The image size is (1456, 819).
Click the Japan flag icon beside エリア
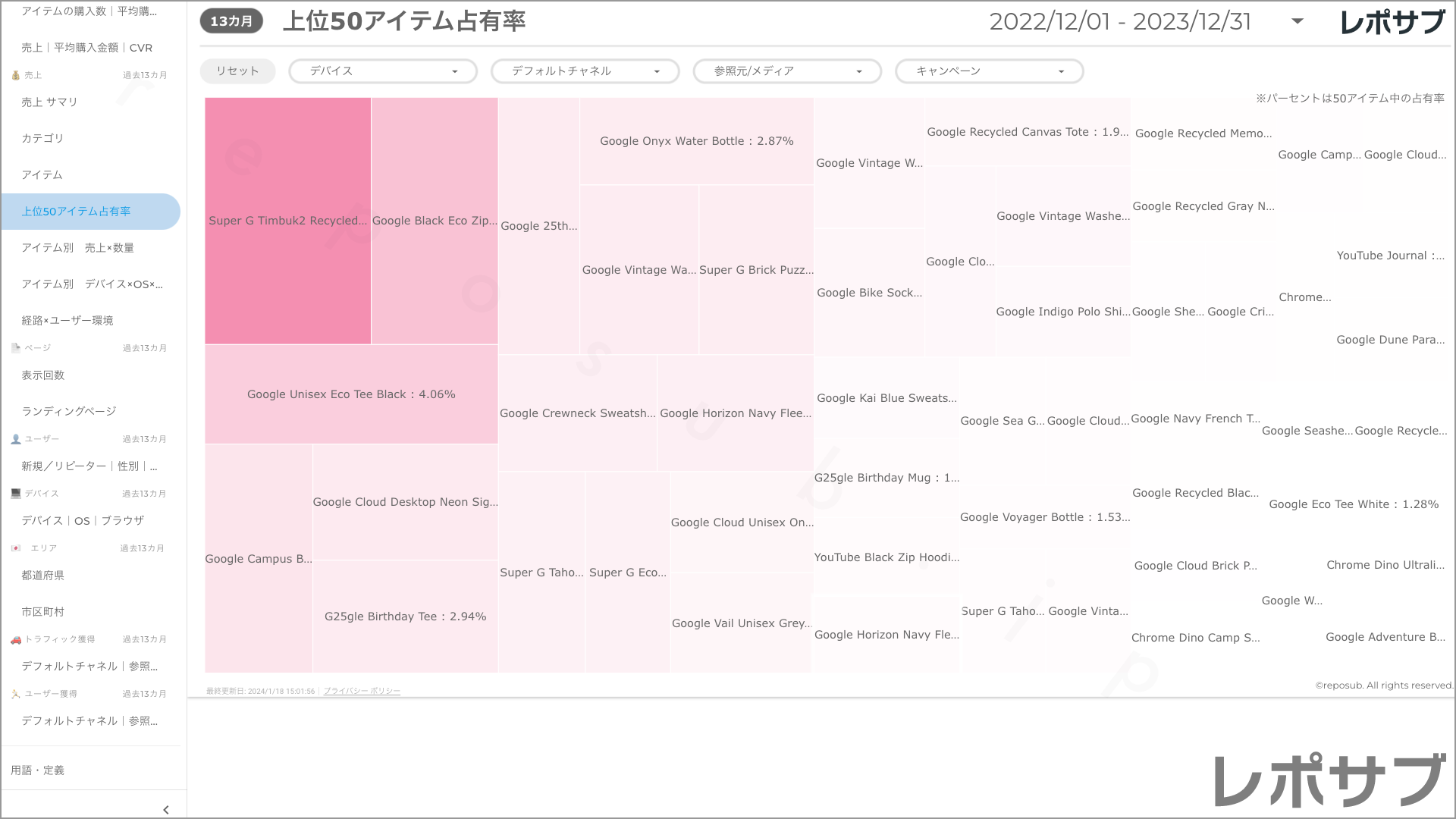coord(15,548)
